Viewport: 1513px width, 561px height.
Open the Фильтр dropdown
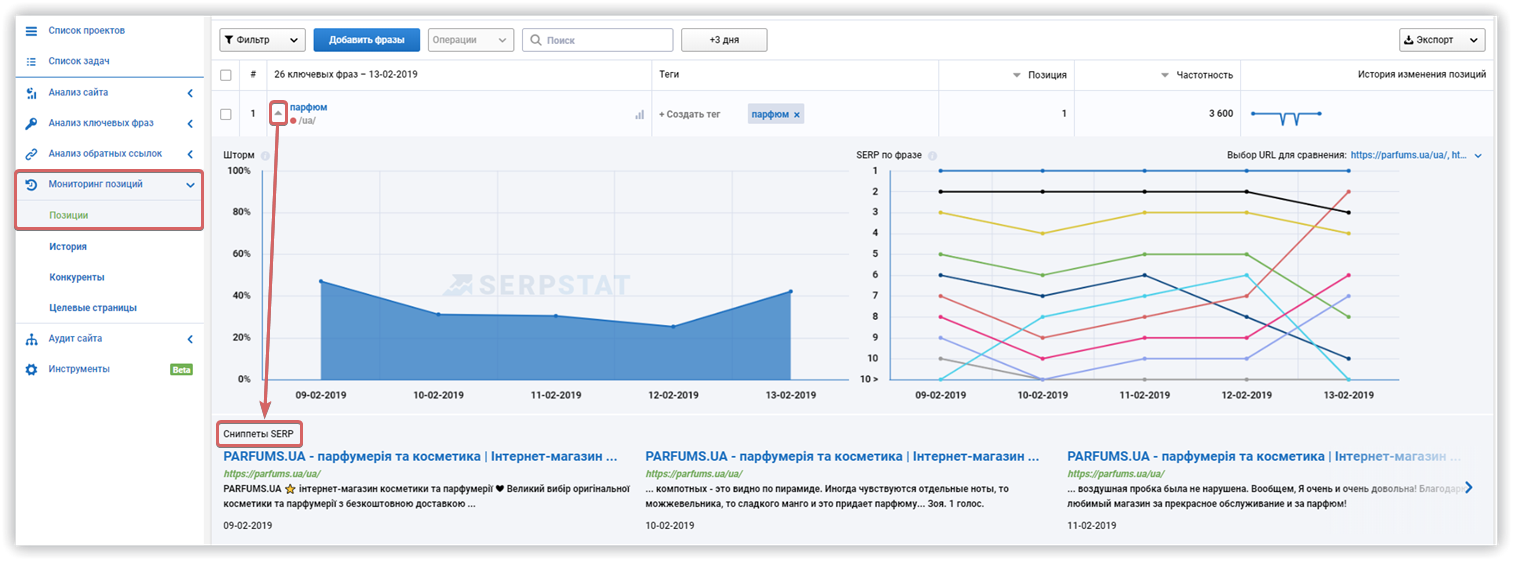tap(262, 40)
